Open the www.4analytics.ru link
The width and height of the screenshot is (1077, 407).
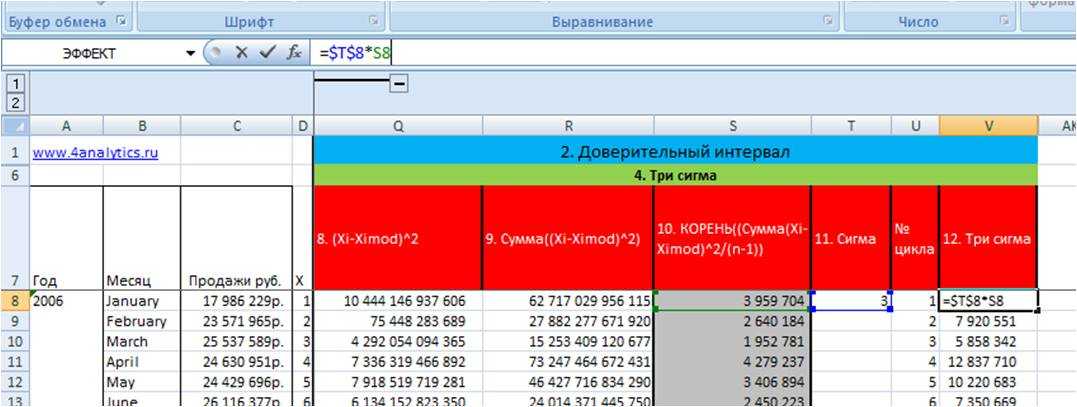[x=95, y=153]
